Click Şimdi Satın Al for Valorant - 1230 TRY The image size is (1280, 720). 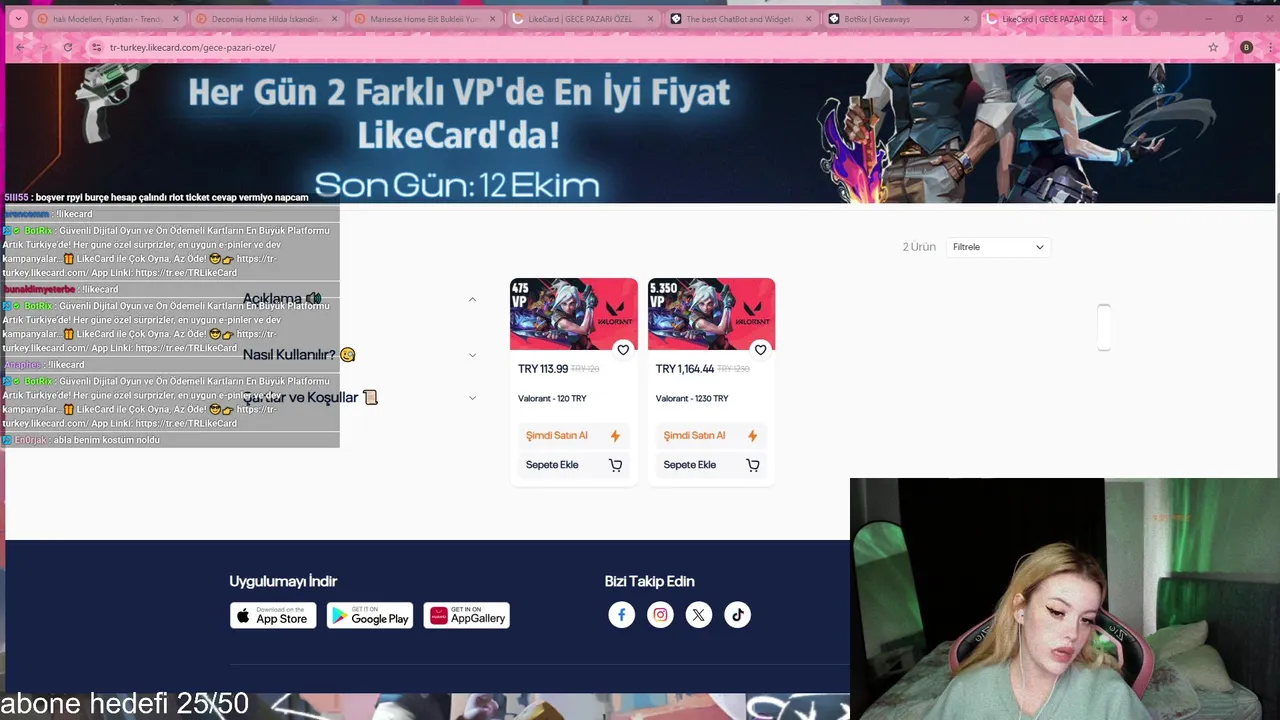point(711,436)
